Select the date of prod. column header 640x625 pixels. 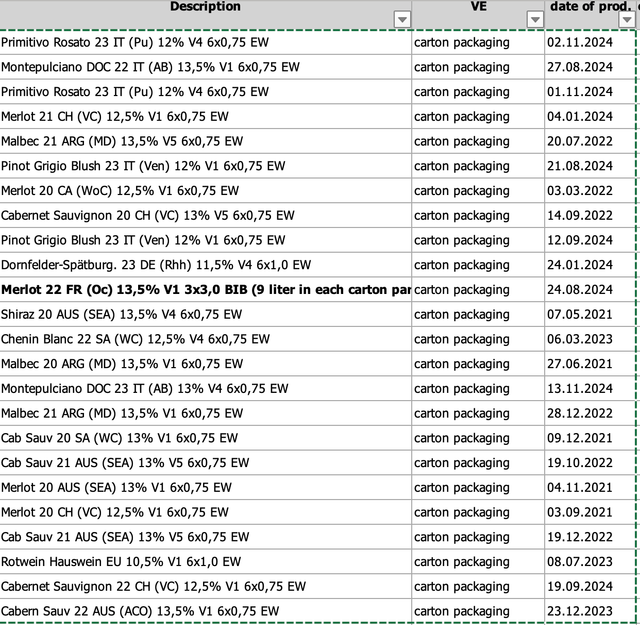tap(592, 14)
